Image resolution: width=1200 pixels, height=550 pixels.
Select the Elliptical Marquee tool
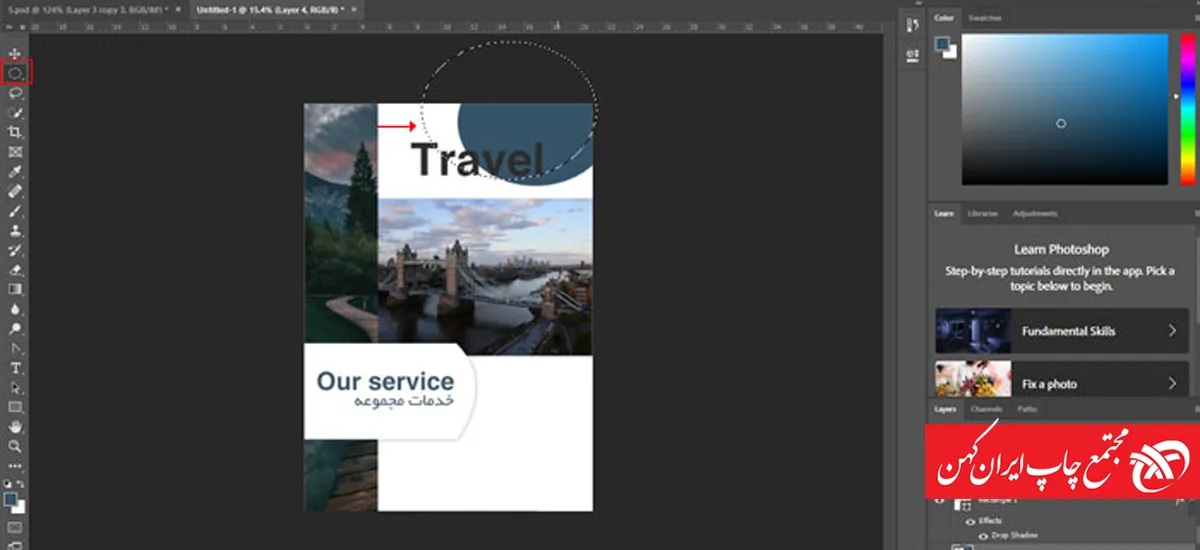[15, 72]
